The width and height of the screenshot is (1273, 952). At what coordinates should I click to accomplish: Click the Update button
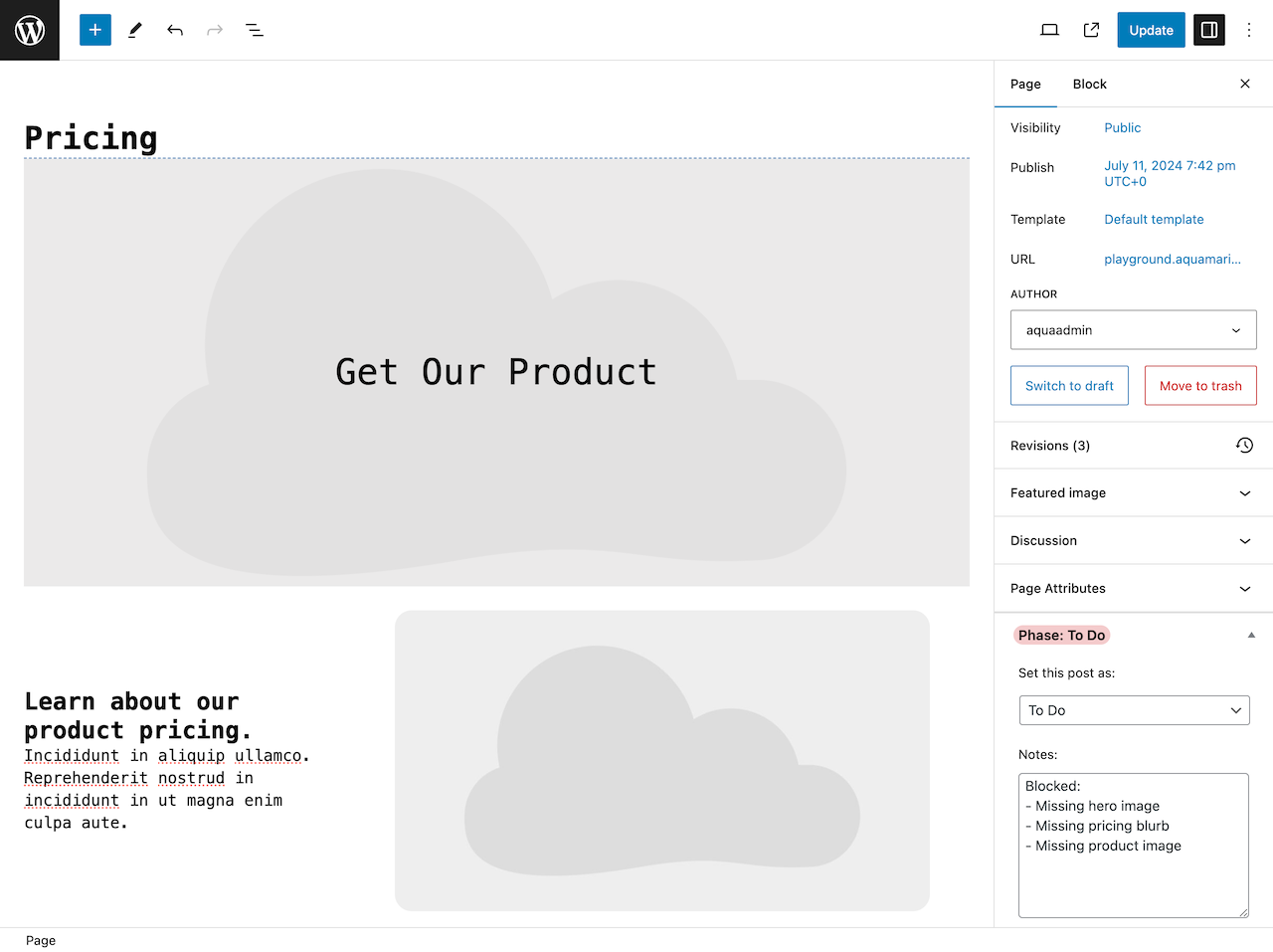[x=1151, y=30]
